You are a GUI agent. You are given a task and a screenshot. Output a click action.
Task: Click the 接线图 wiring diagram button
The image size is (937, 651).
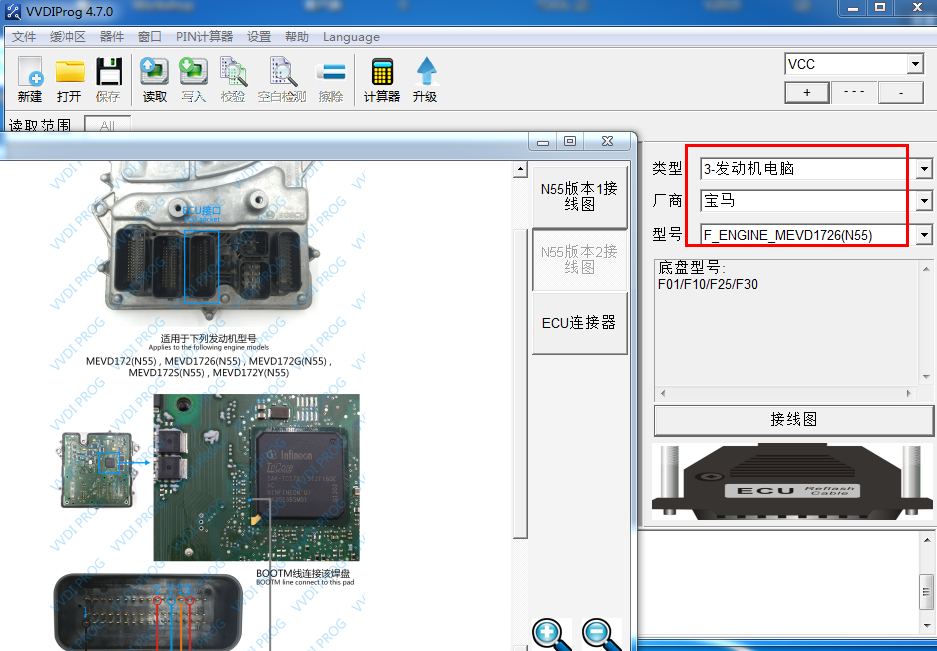[794, 419]
